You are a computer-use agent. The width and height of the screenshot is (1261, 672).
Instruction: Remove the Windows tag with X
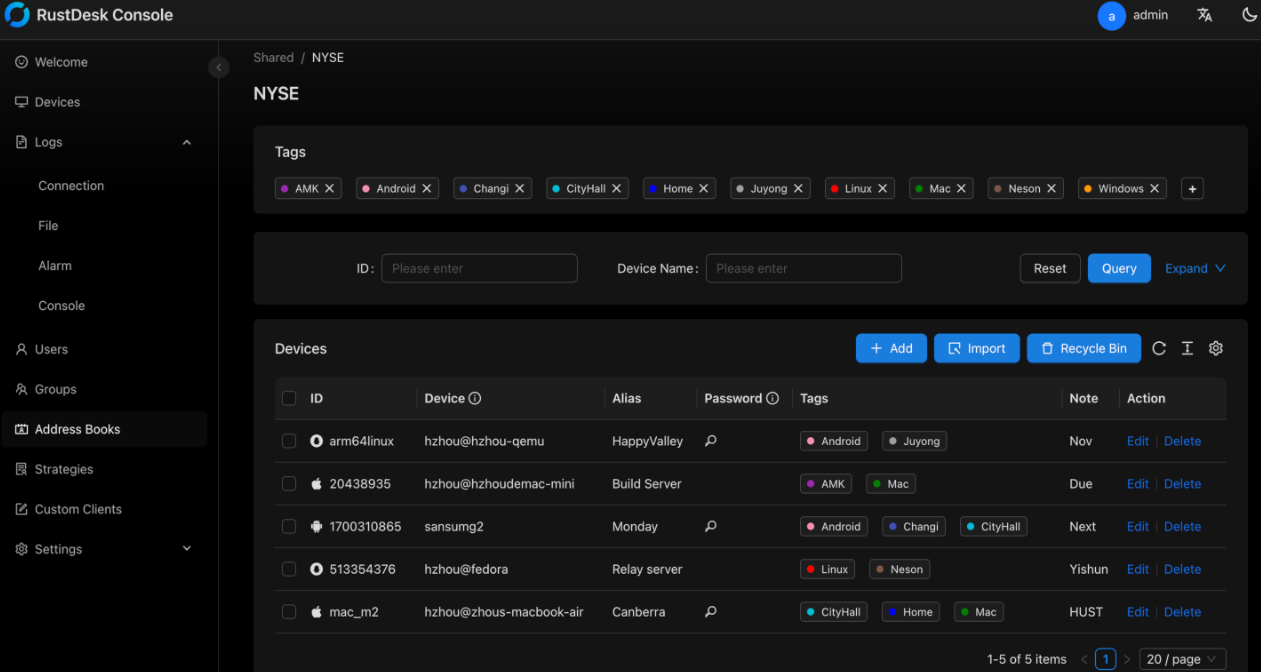[1155, 188]
